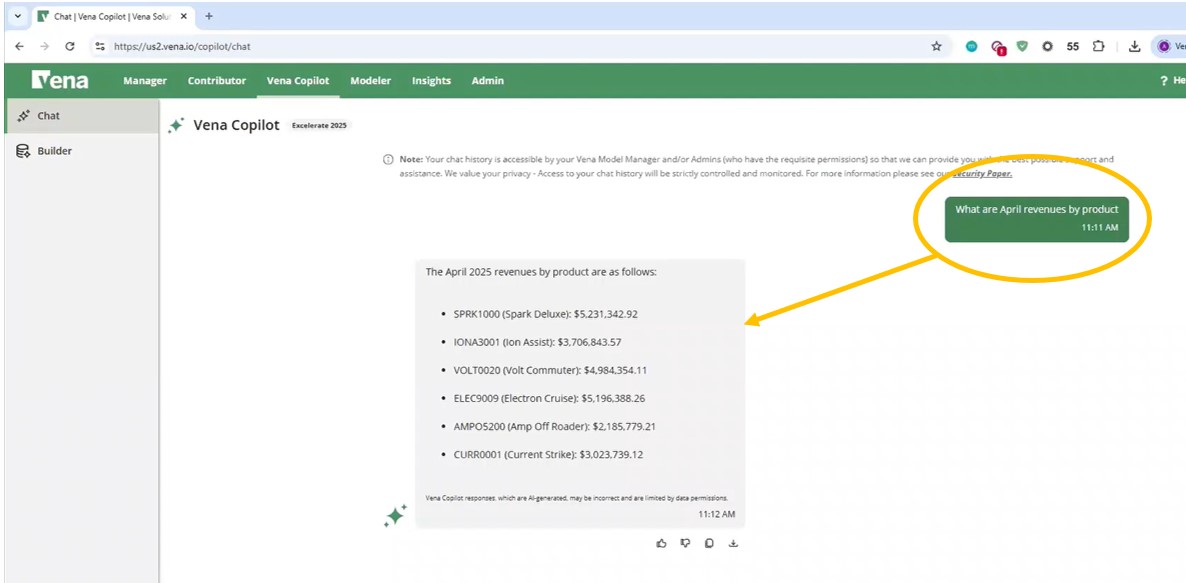The width and height of the screenshot is (1186, 583).
Task: Click the thumbs down feedback icon
Action: (x=685, y=543)
